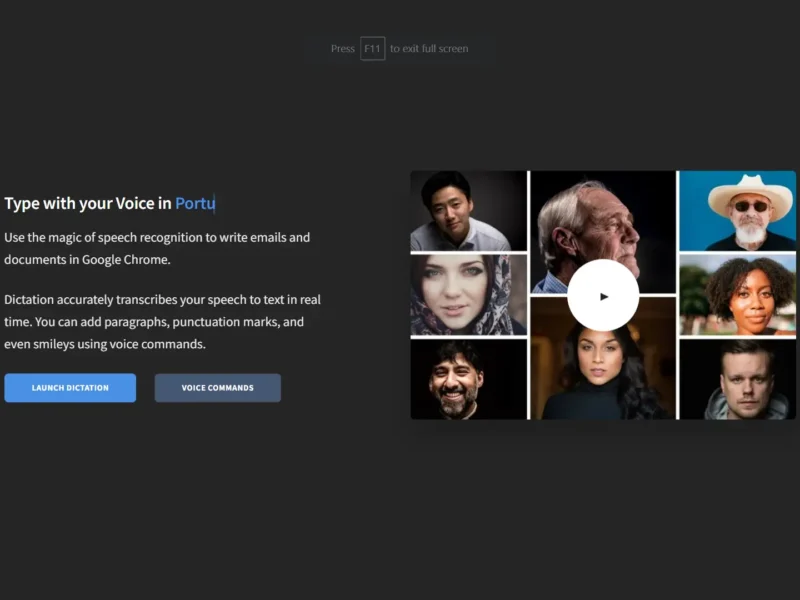Screen dimensions: 800x600
Task: Click the word 'Press' in the fullscreen notice
Action: pos(343,48)
